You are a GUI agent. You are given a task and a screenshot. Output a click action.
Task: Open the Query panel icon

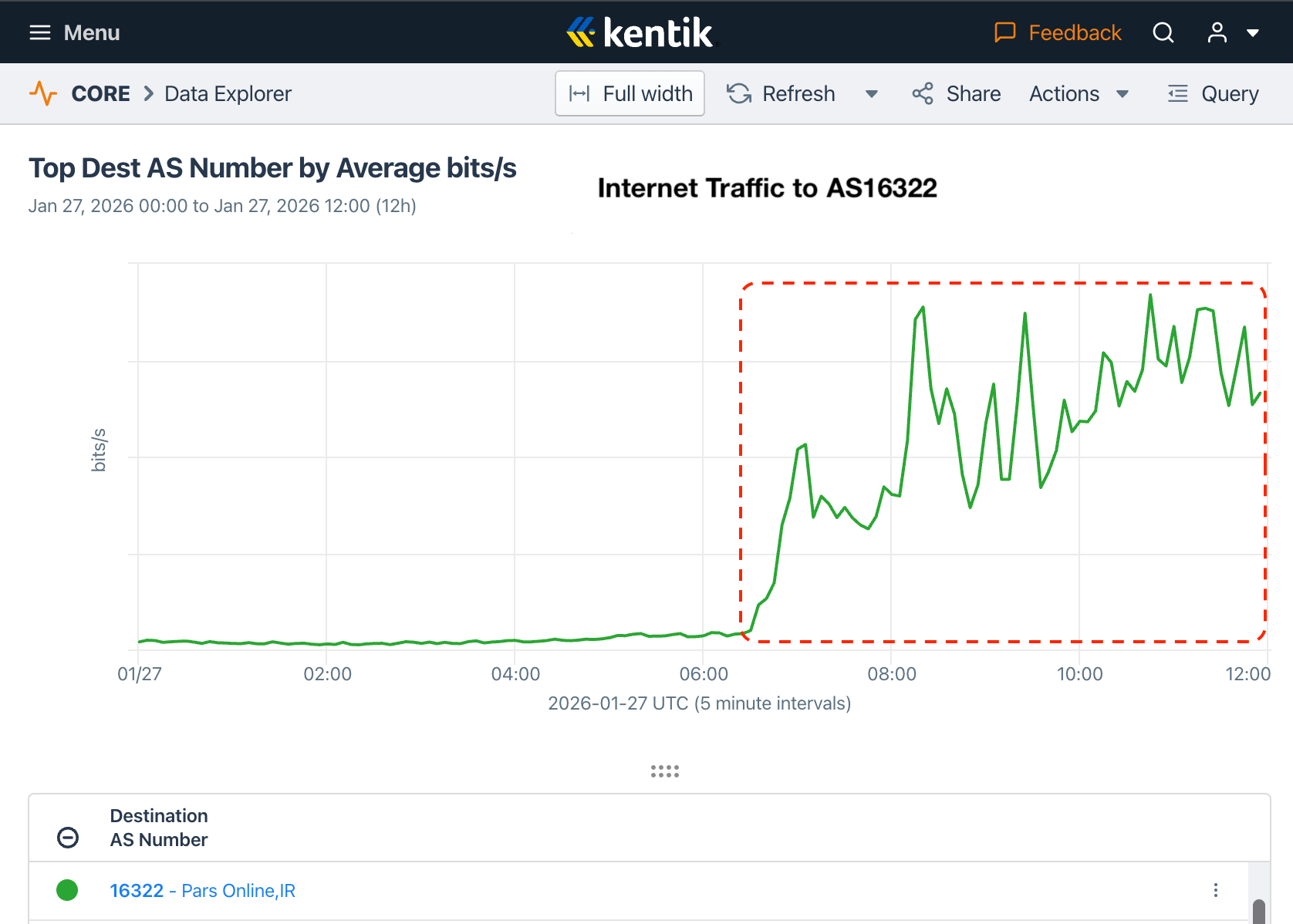1177,94
